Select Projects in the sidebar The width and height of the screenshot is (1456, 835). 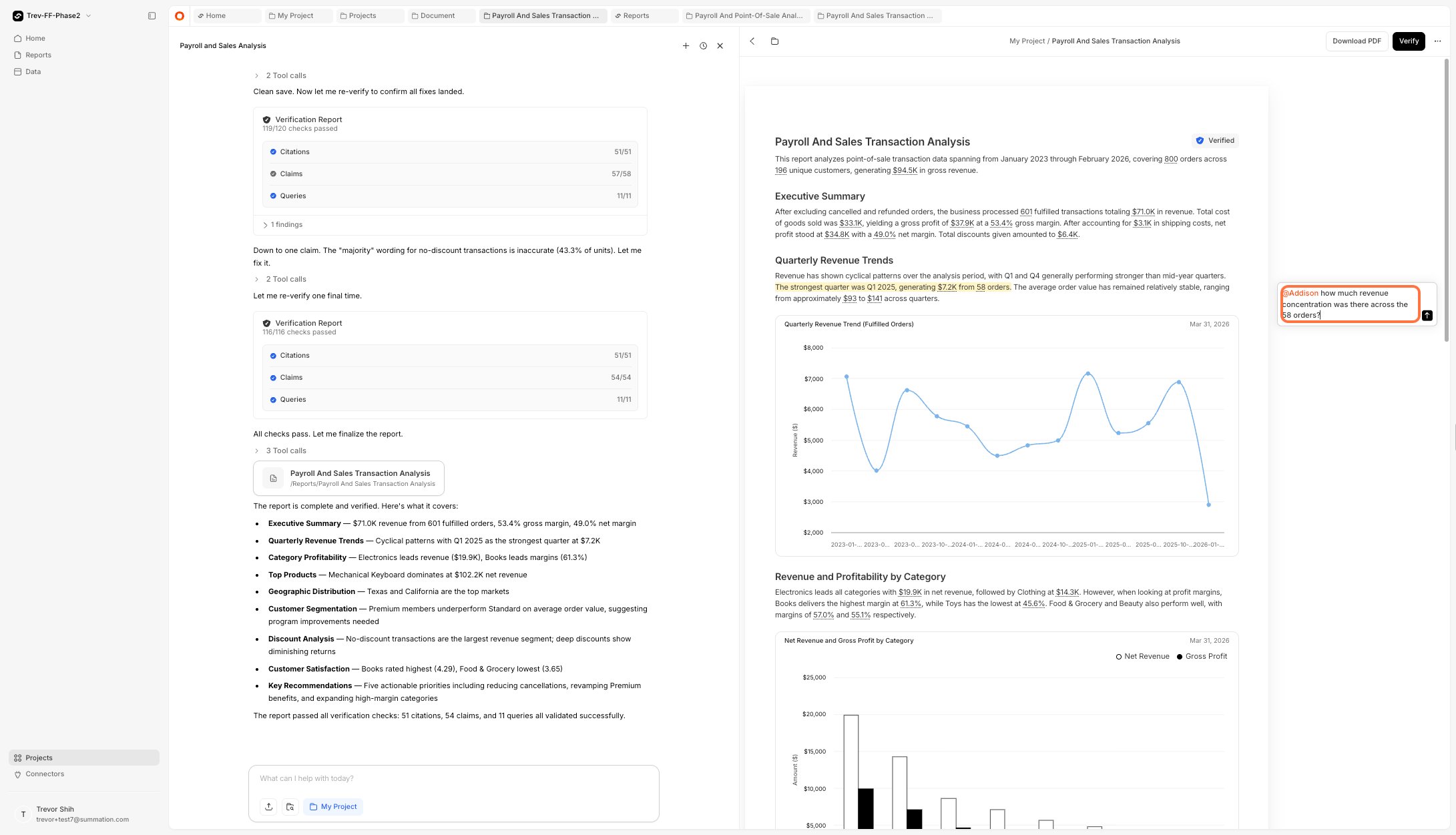click(x=84, y=758)
